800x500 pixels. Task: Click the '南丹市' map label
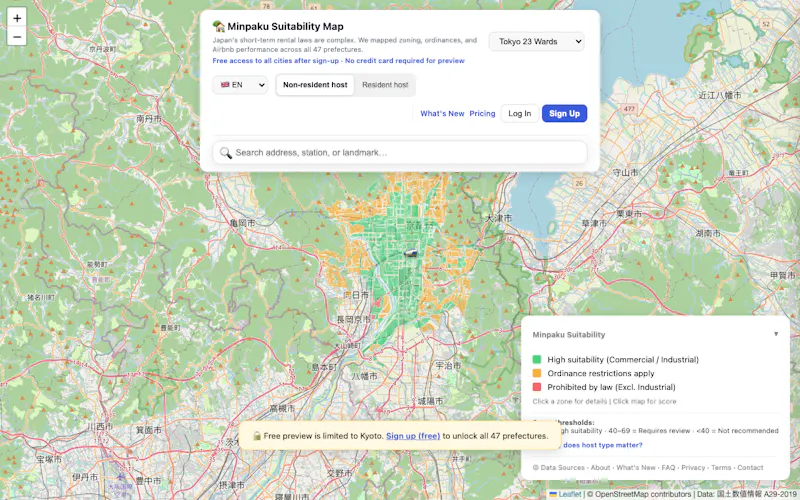click(149, 118)
